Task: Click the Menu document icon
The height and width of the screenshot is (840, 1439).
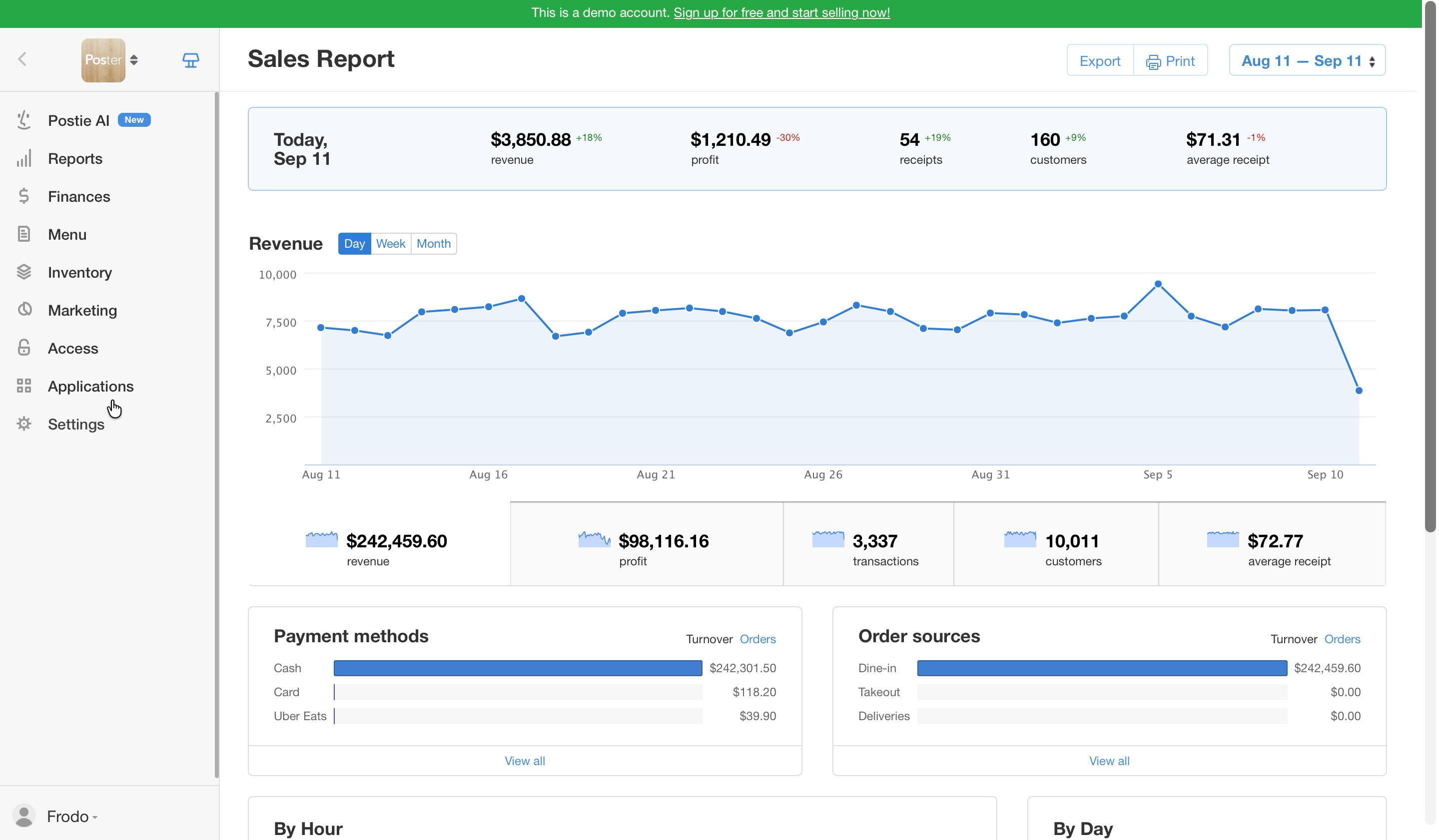Action: pos(24,234)
